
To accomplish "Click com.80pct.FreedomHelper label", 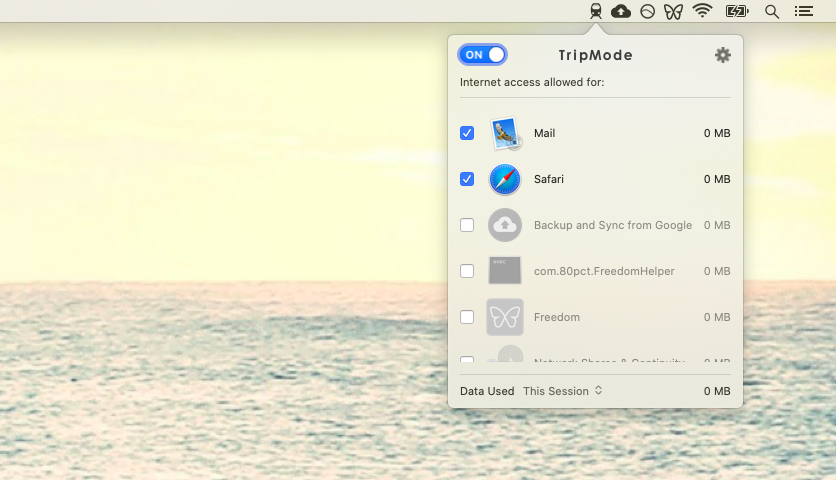I will point(604,271).
